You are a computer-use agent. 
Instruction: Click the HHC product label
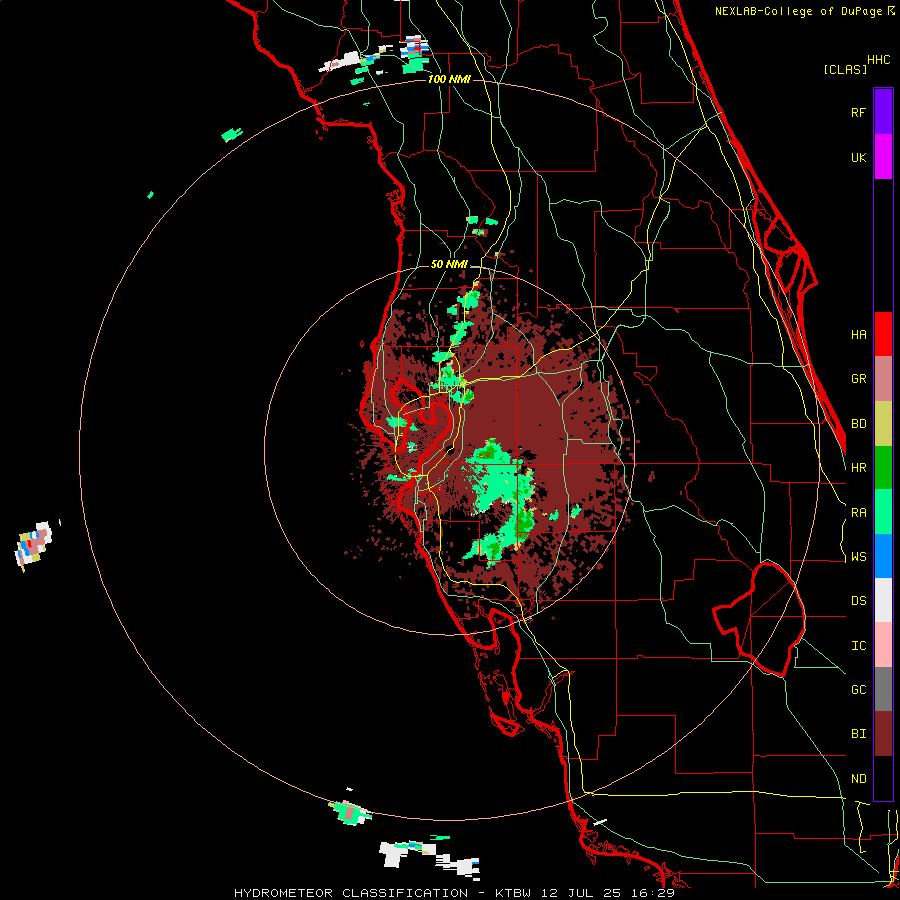coord(878,60)
